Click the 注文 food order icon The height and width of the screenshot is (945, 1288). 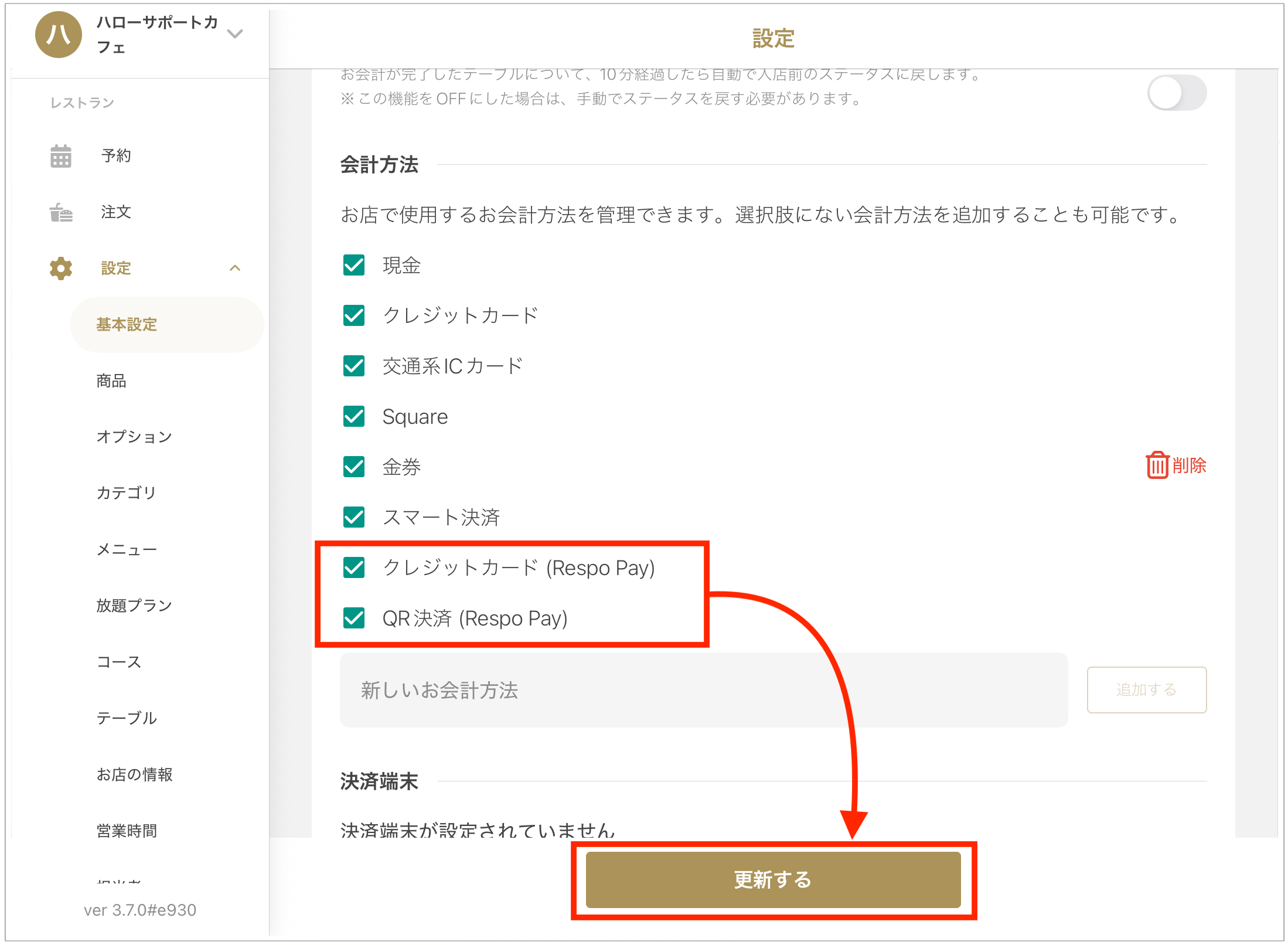(x=61, y=212)
